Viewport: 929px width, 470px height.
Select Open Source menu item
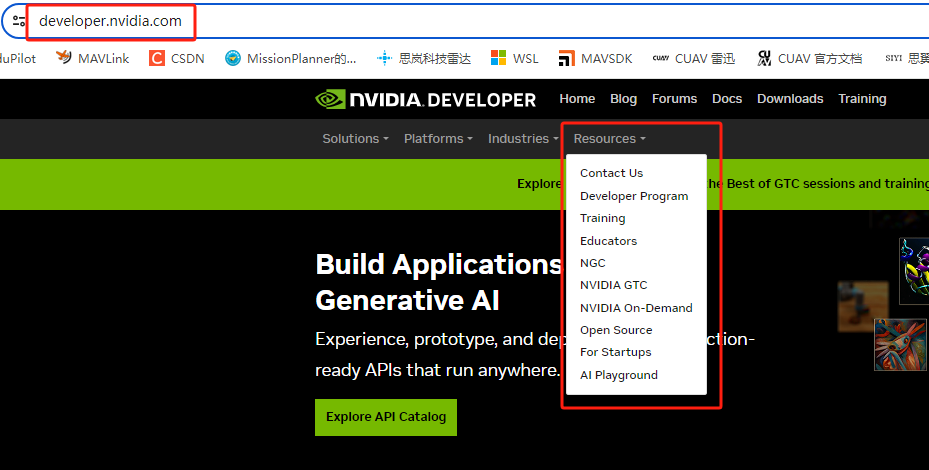point(616,330)
